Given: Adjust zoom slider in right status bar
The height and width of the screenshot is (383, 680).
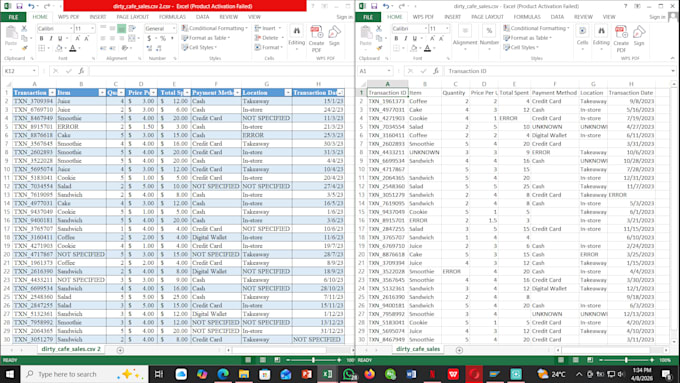Looking at the screenshot, I should [626, 360].
